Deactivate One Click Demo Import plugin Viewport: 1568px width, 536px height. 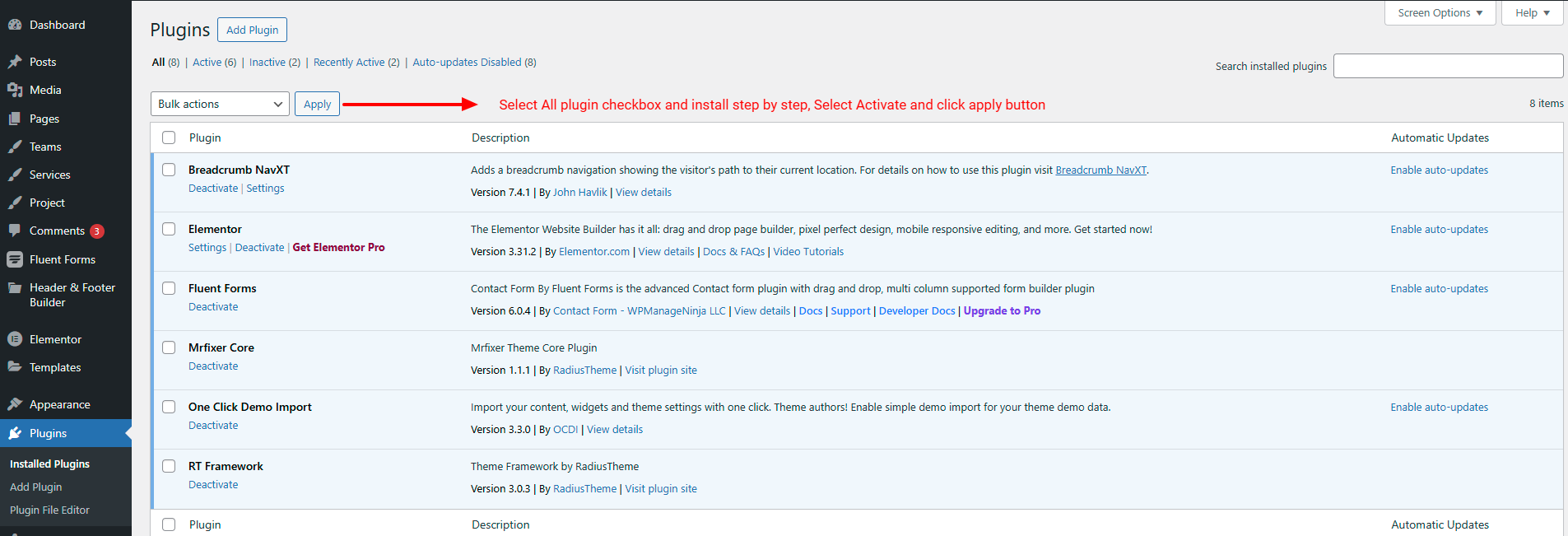(213, 425)
